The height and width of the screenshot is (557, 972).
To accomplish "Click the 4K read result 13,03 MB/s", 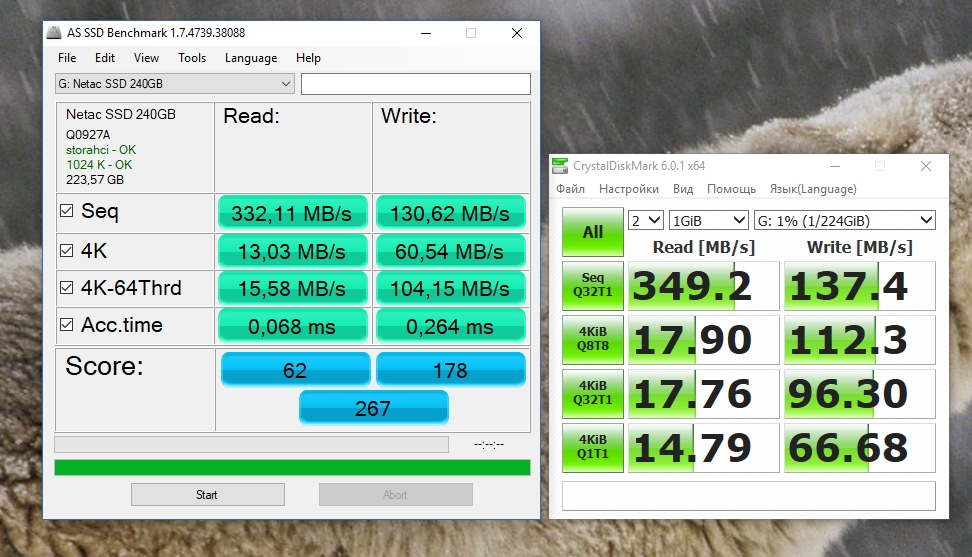I will tap(292, 252).
